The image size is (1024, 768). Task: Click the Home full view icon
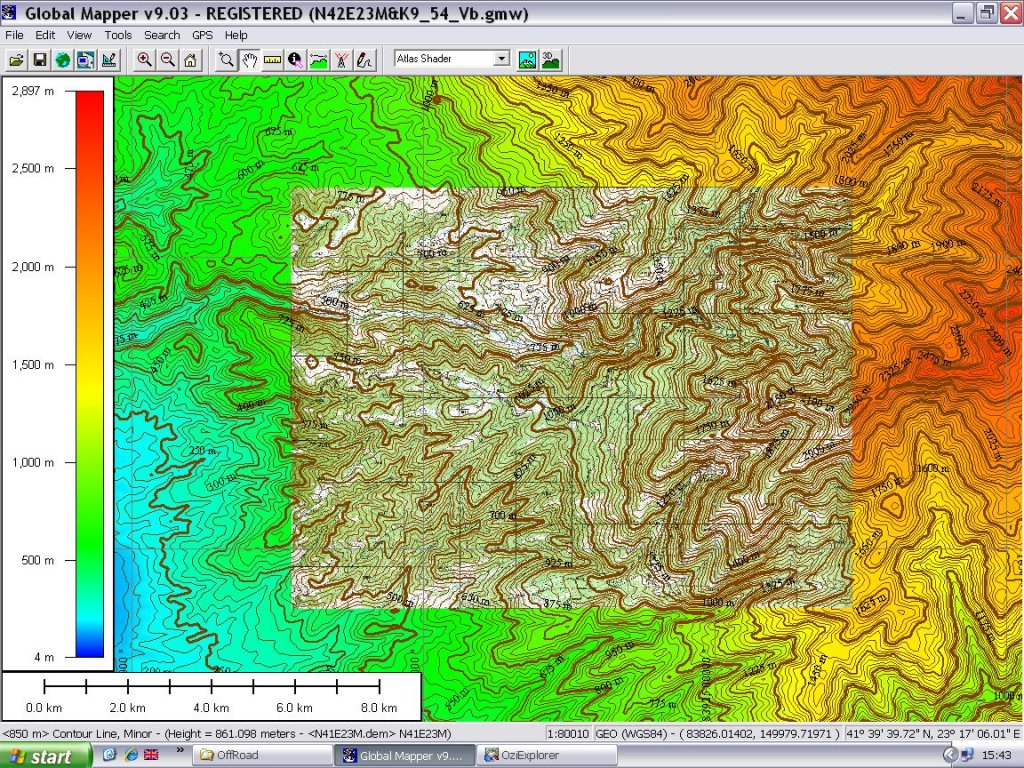pyautogui.click(x=190, y=60)
